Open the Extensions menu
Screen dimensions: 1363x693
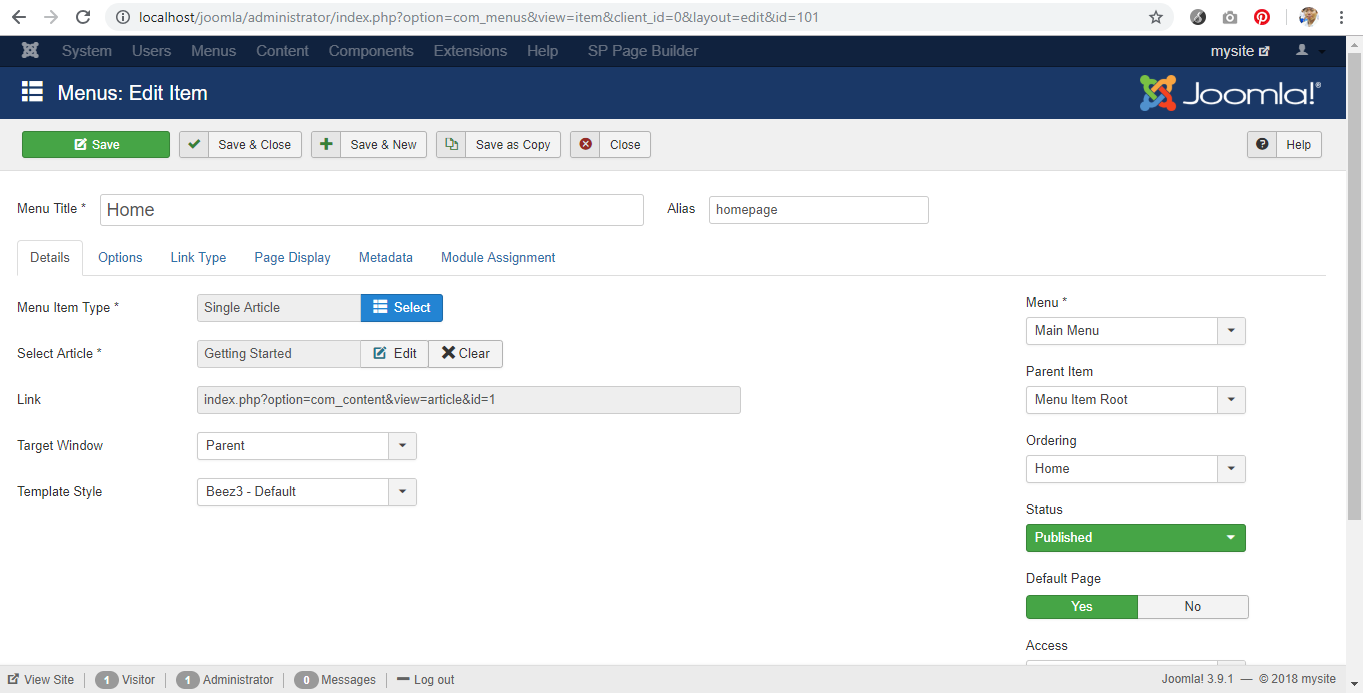(470, 51)
